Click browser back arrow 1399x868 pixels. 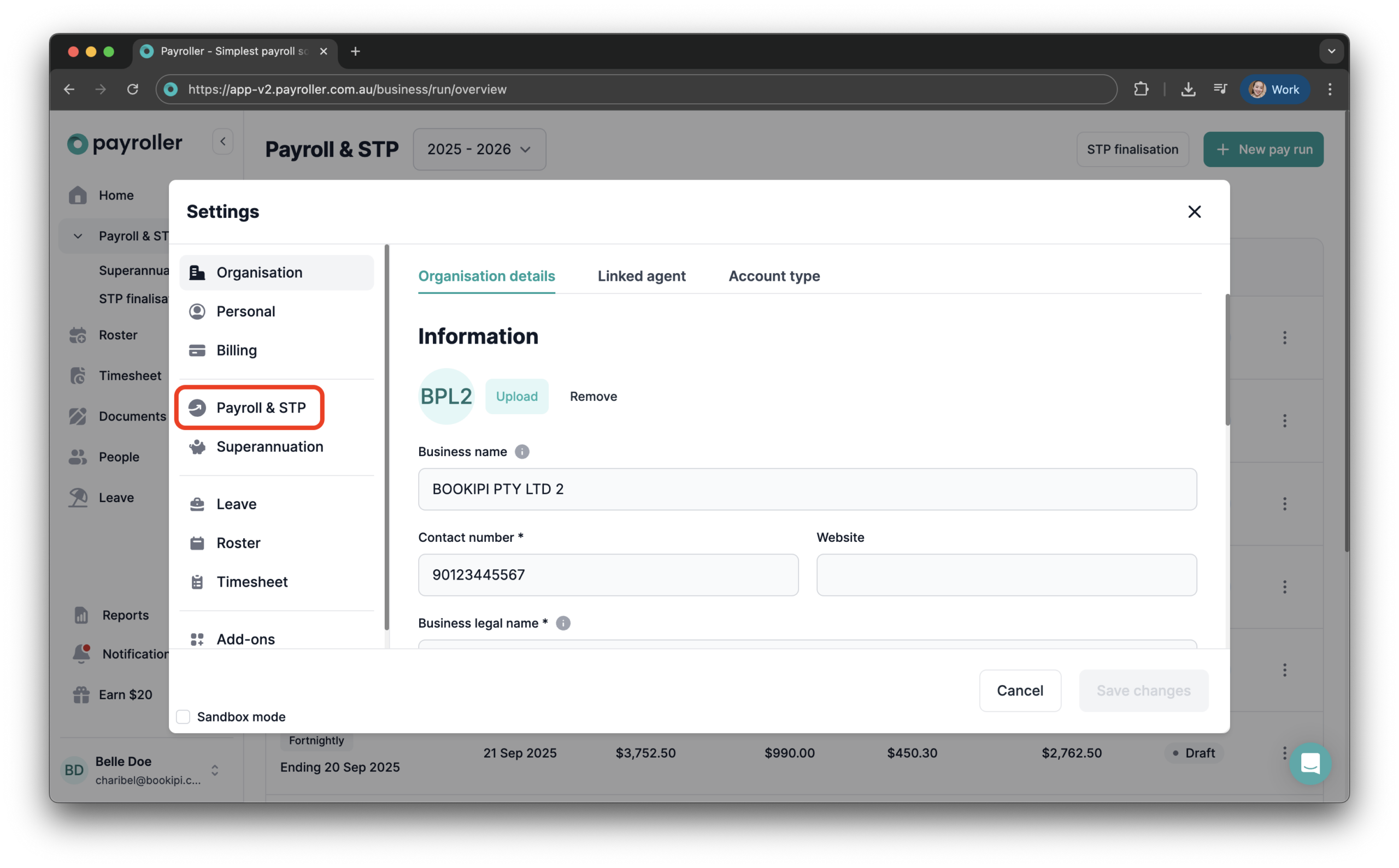coord(69,90)
